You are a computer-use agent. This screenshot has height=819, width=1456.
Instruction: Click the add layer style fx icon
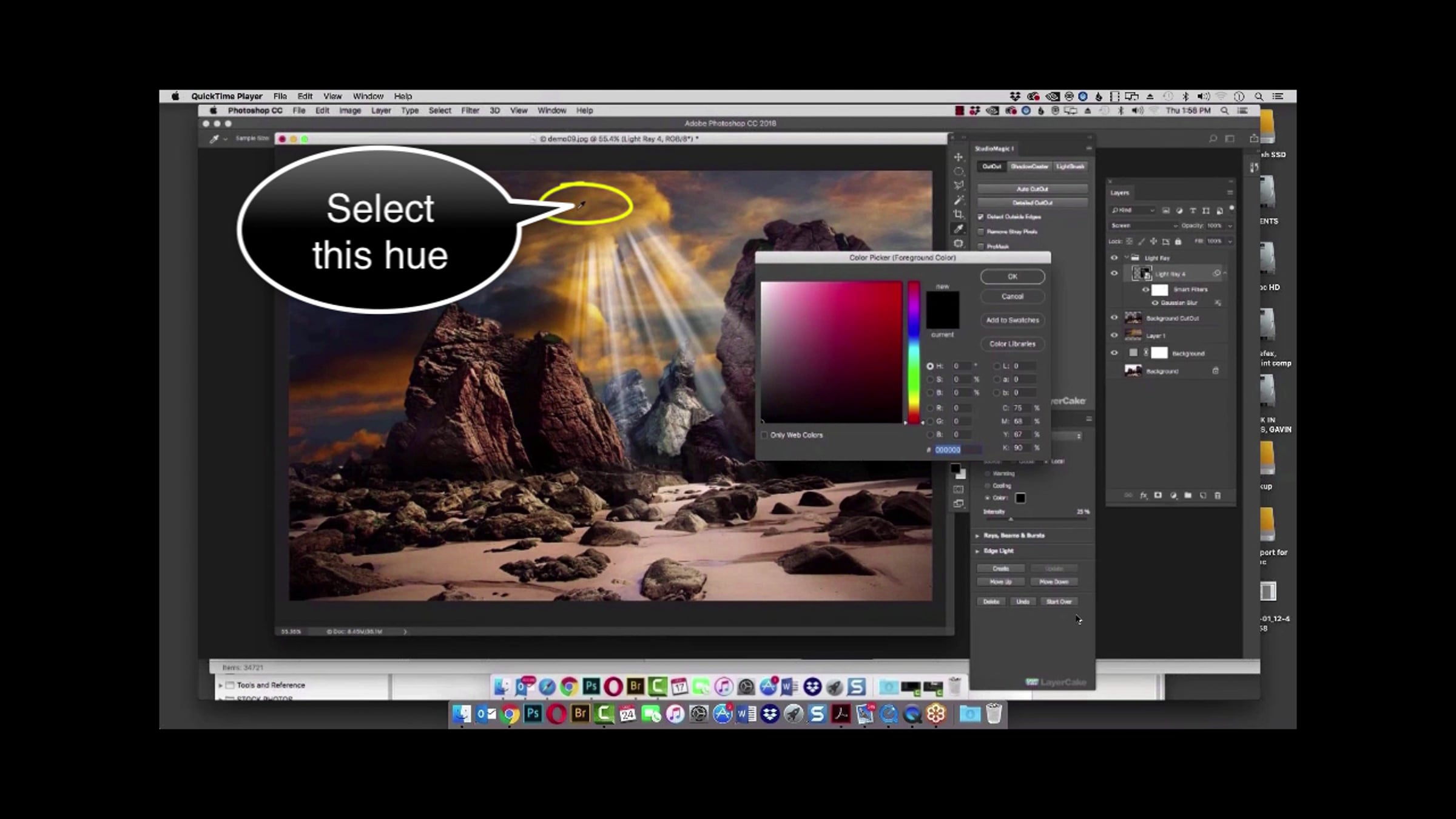(x=1144, y=496)
